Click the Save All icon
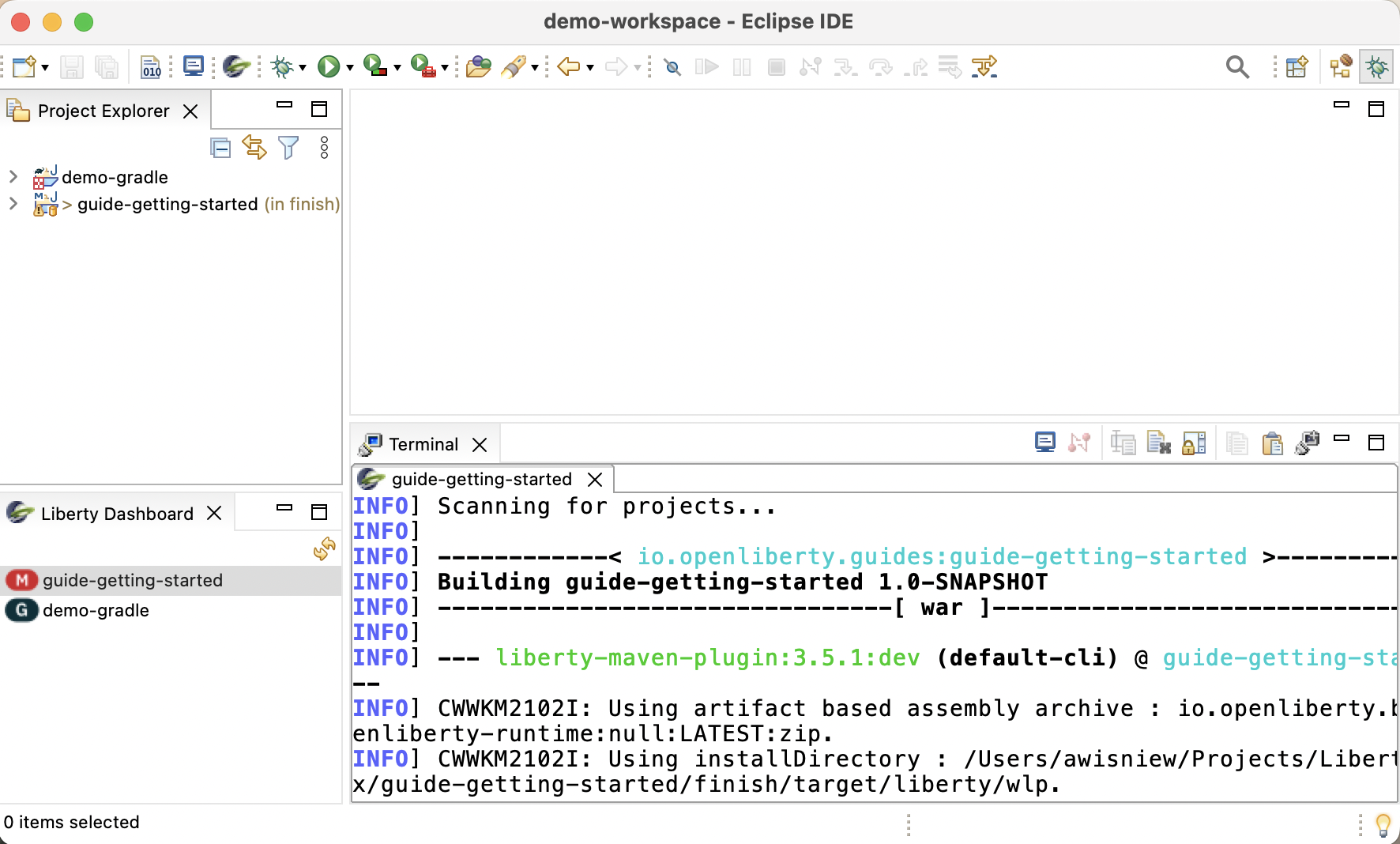1400x844 pixels. [106, 66]
